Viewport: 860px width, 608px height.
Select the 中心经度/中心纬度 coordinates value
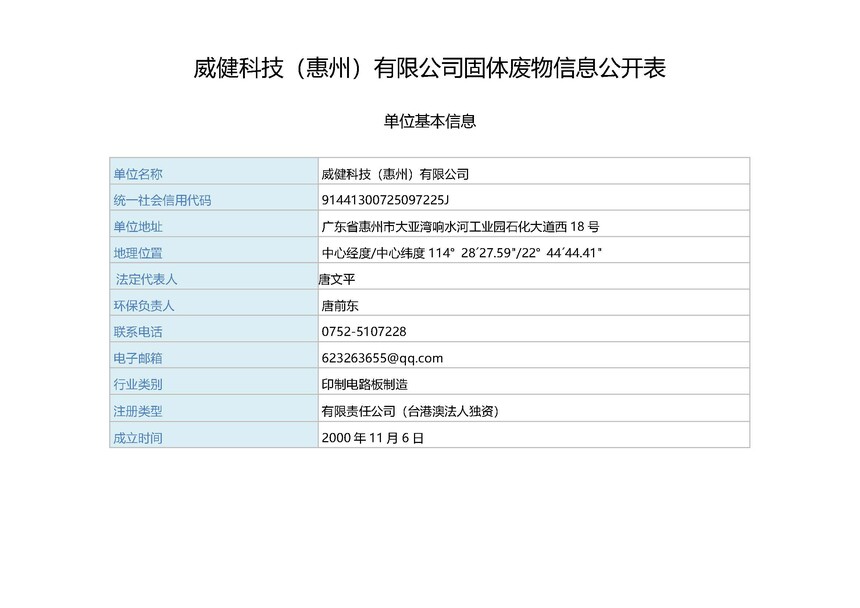[x=460, y=252]
